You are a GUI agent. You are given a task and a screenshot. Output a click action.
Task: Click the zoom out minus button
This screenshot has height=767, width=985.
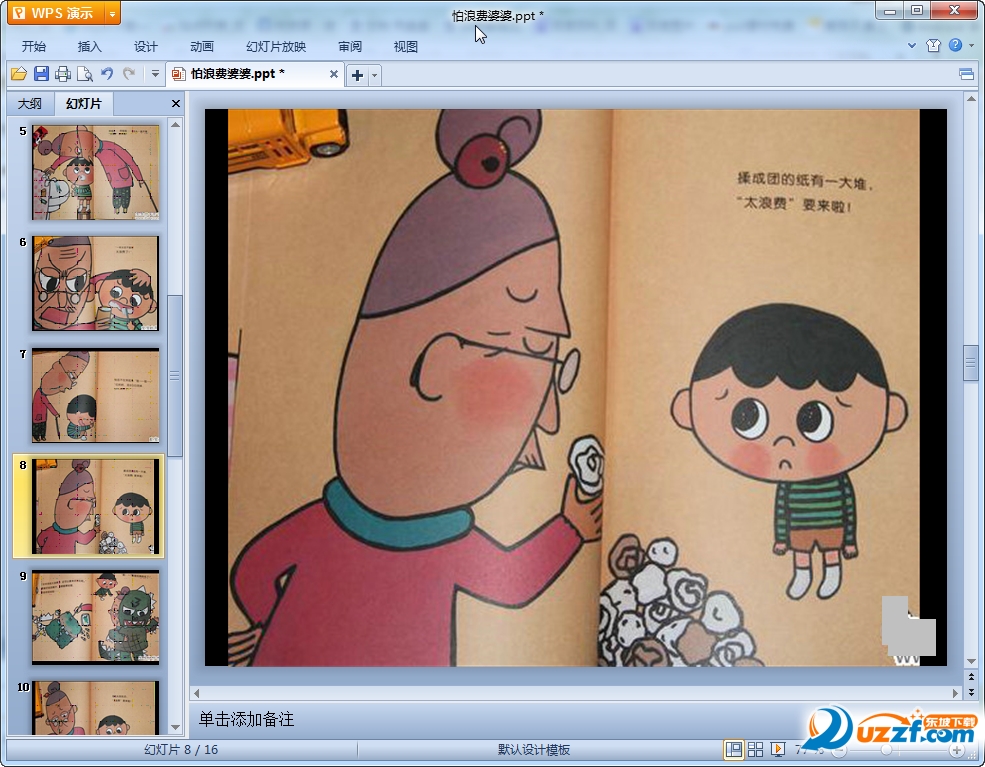coord(839,751)
